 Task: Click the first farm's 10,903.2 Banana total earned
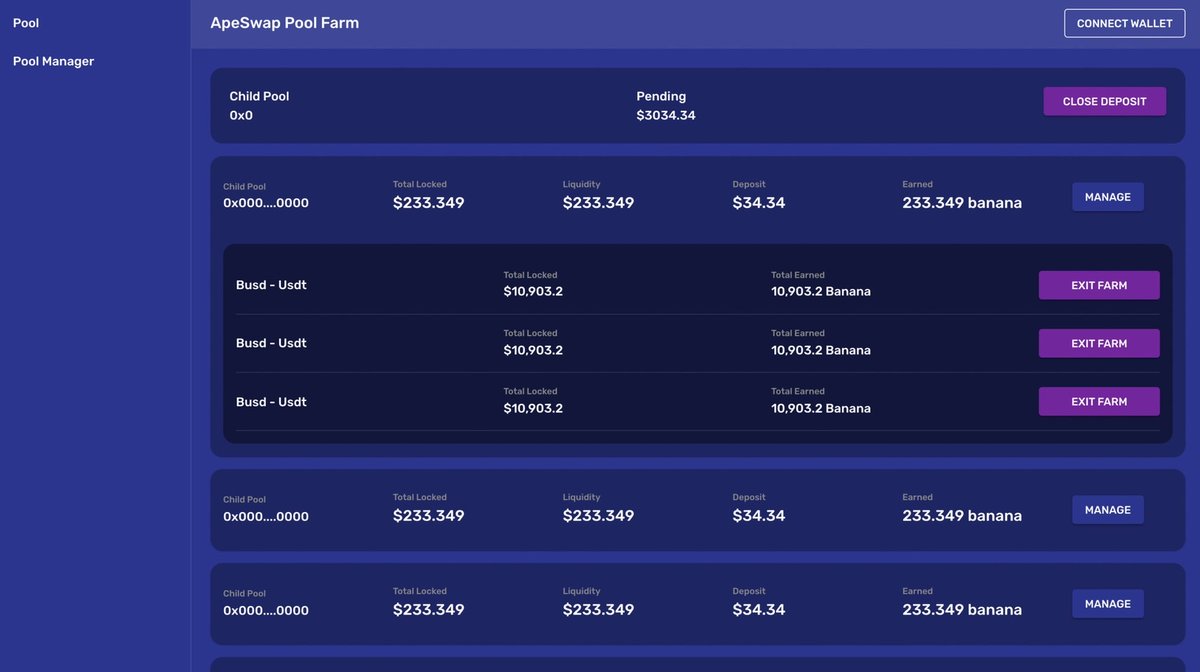[x=821, y=292]
